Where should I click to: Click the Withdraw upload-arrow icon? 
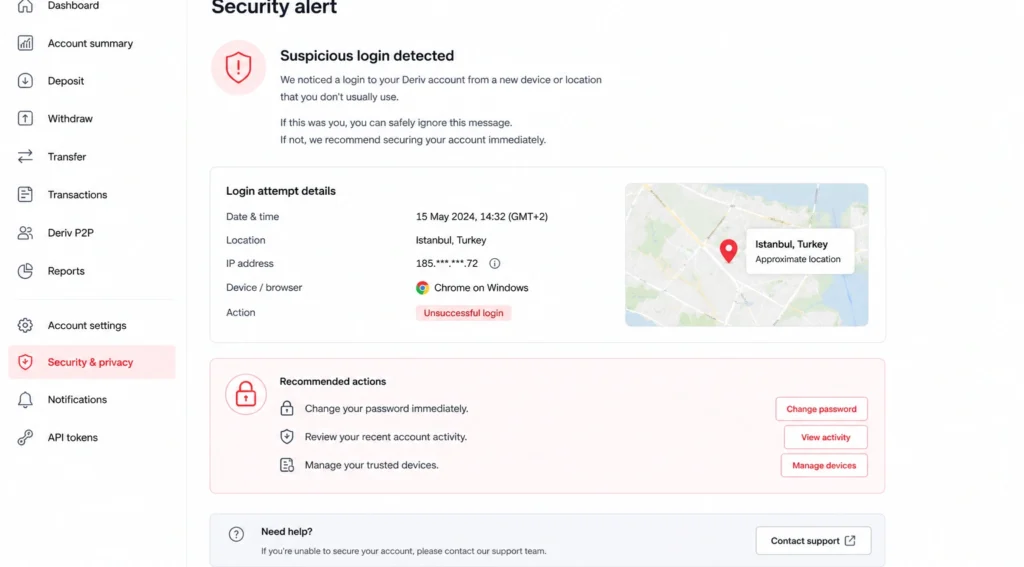point(25,118)
